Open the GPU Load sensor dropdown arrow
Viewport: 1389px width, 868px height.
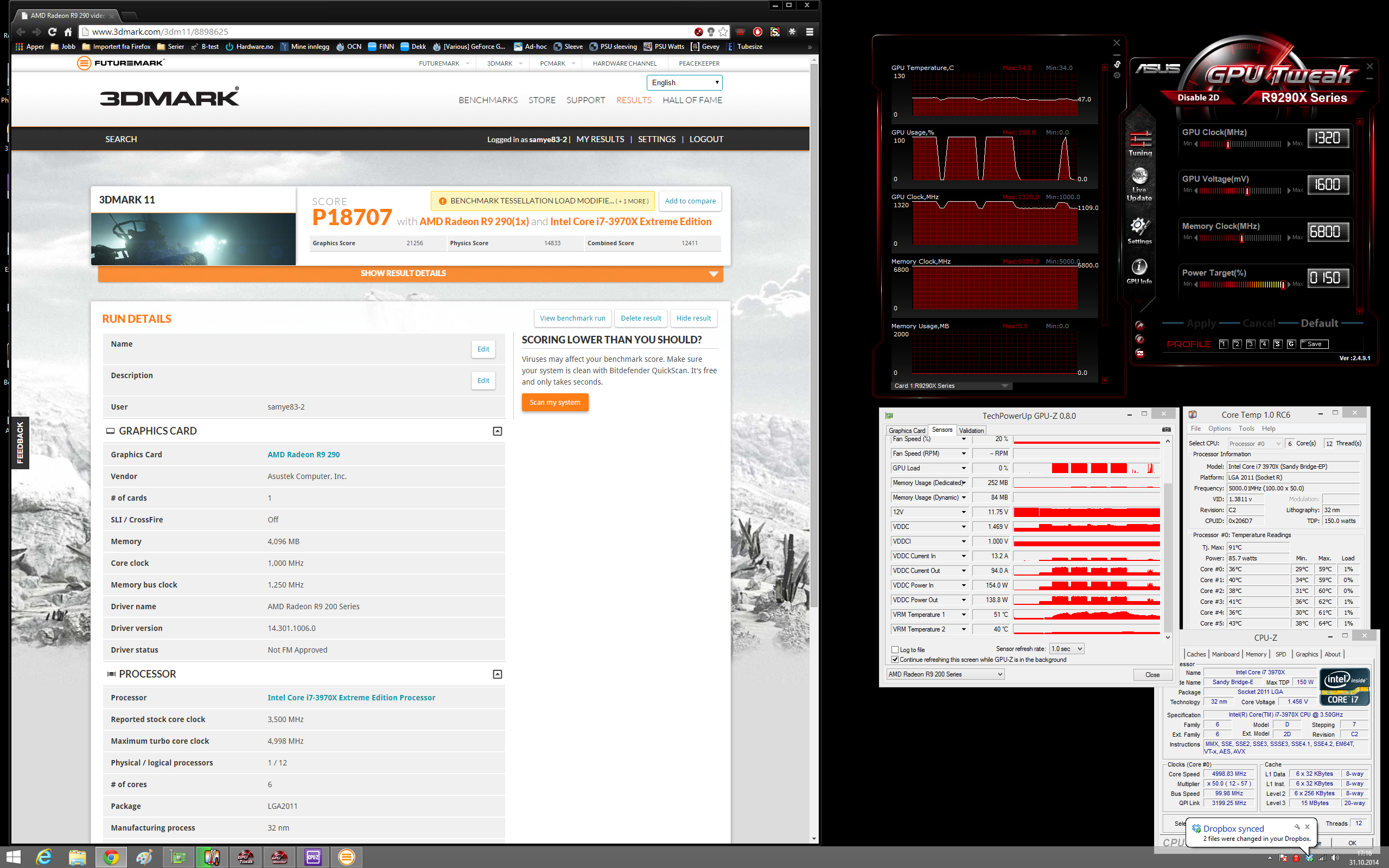tap(964, 468)
